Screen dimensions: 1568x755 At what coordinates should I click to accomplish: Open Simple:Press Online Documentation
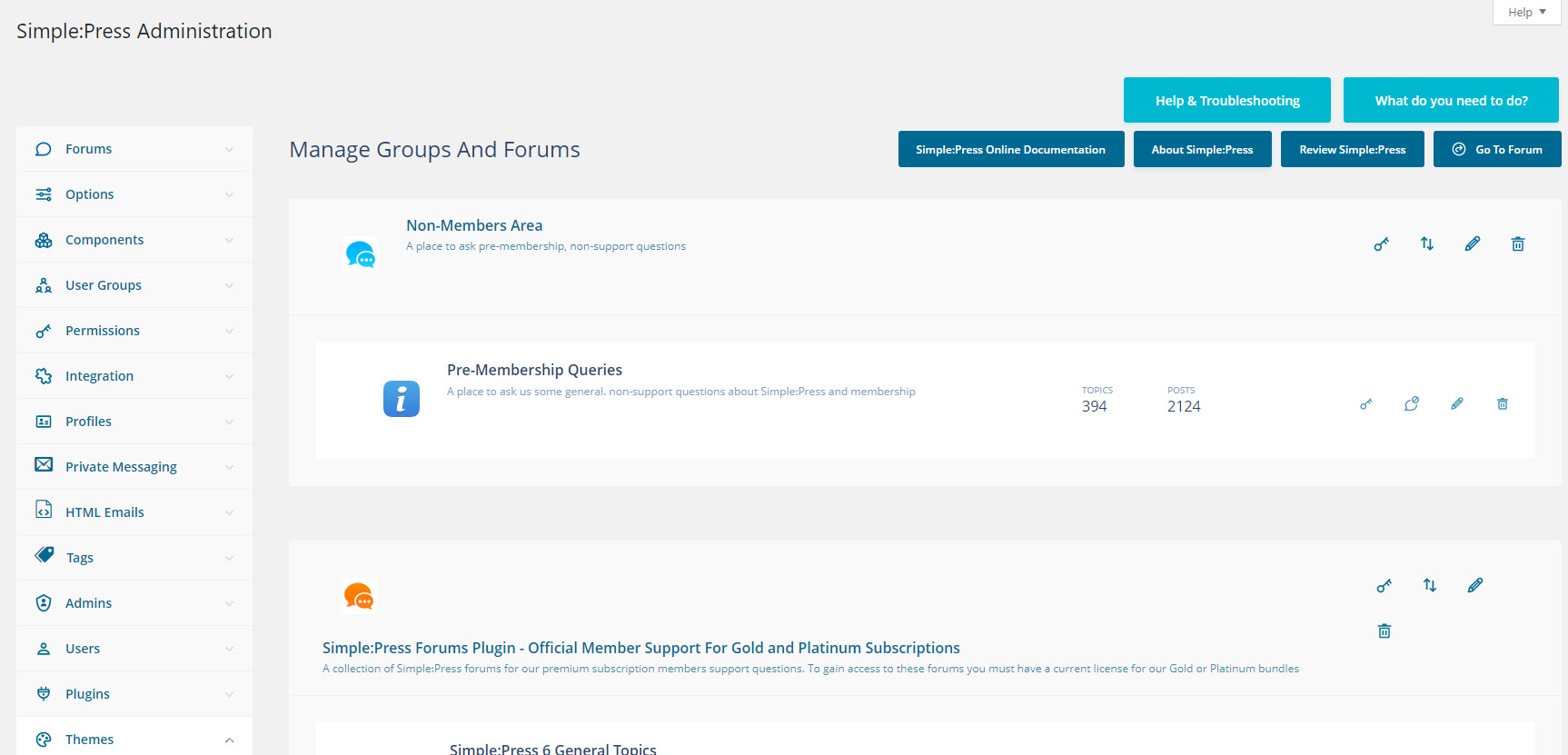(1011, 149)
